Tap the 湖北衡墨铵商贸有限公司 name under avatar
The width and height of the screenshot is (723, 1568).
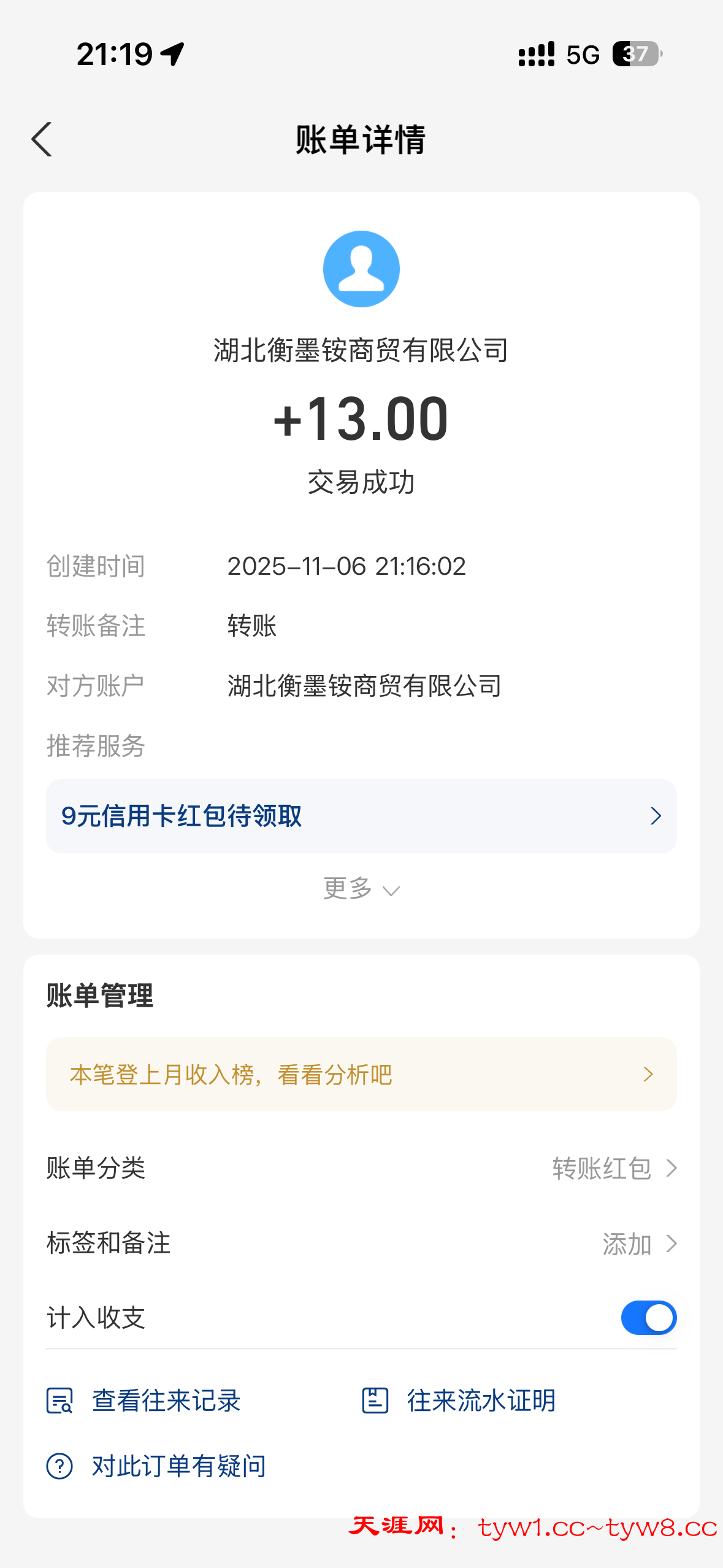click(x=361, y=350)
